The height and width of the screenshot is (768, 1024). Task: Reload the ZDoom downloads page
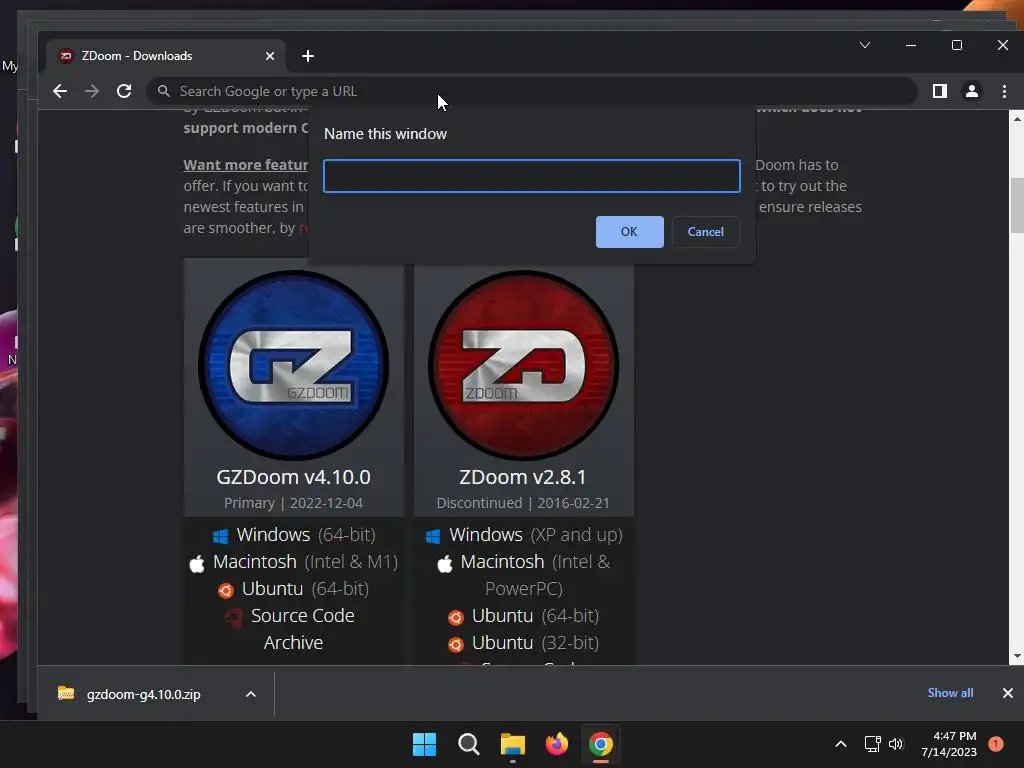pyautogui.click(x=124, y=91)
